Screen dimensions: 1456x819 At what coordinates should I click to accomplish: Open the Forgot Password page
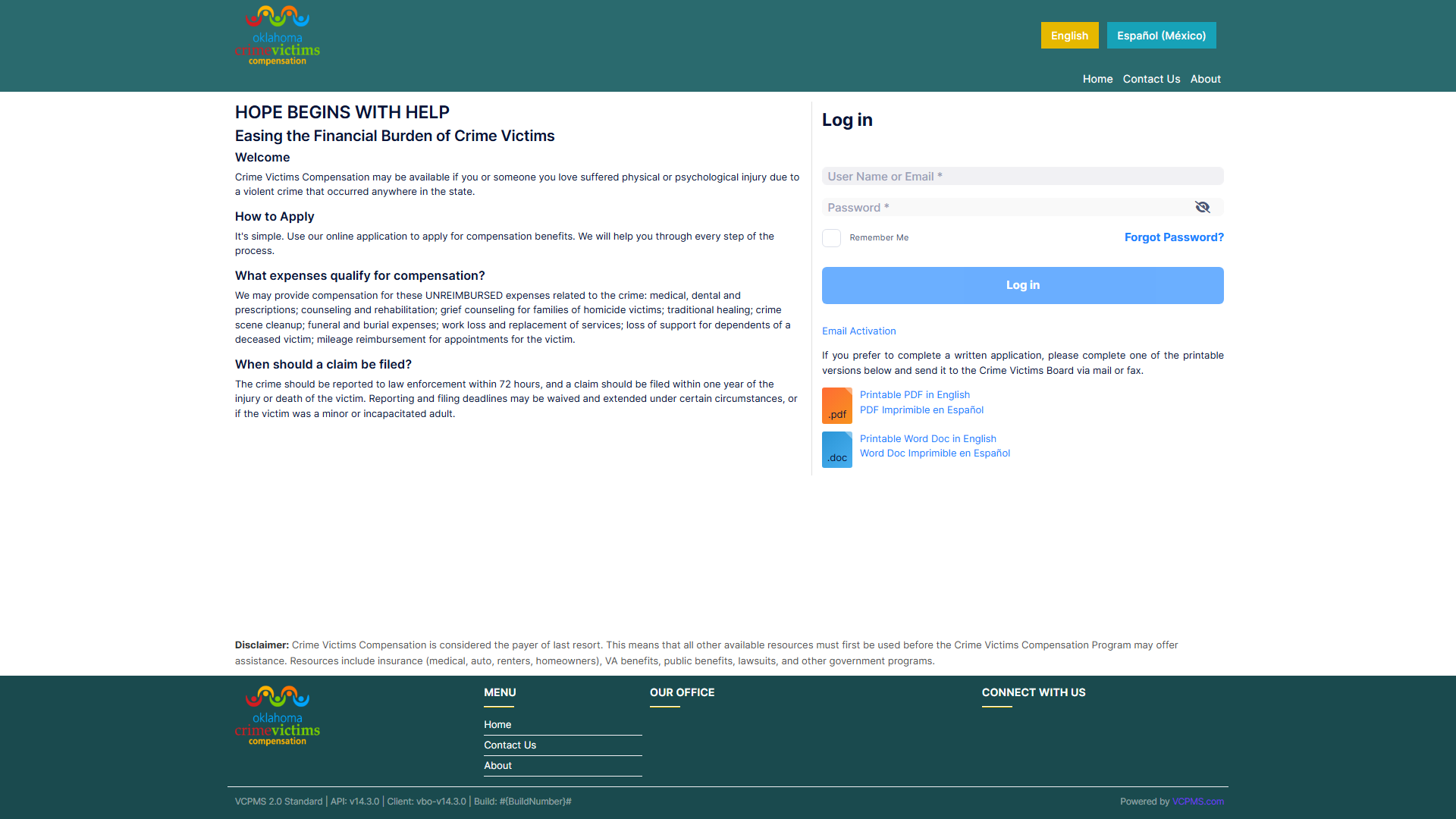1173,237
